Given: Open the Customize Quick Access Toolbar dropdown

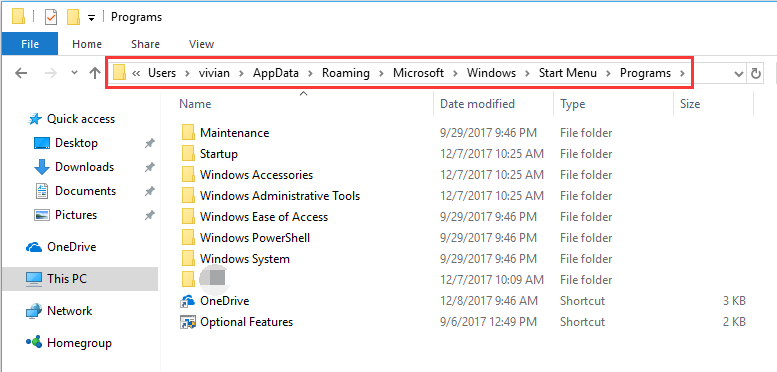Looking at the screenshot, I should (x=91, y=18).
